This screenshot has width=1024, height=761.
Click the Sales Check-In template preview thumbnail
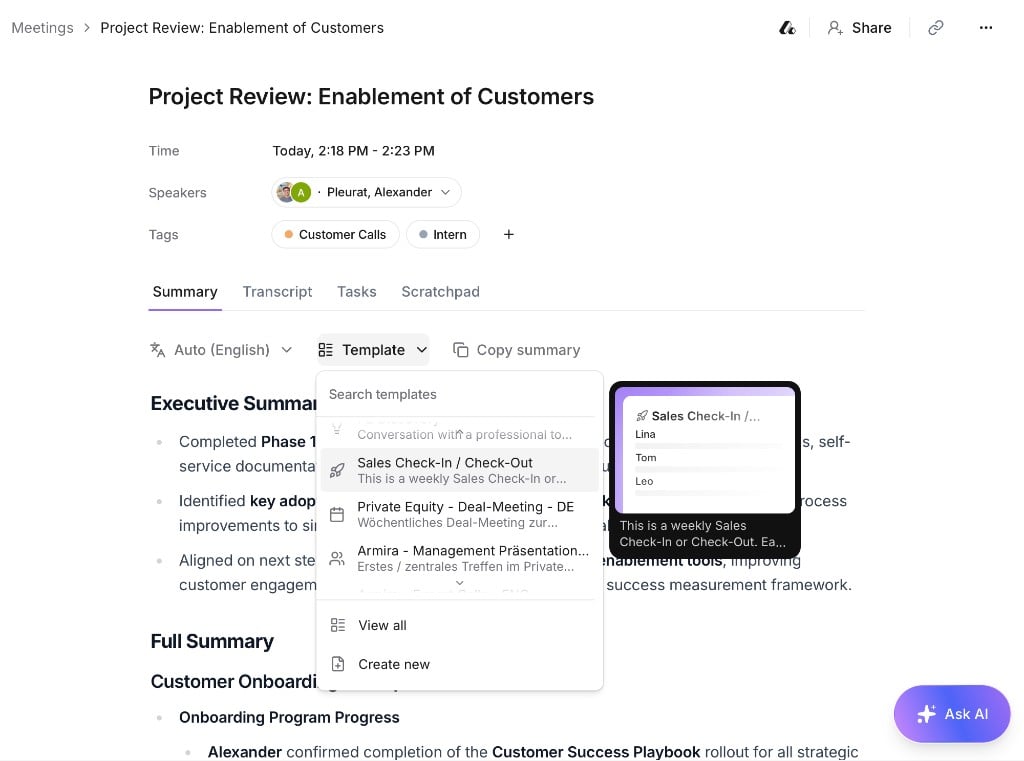coord(705,449)
